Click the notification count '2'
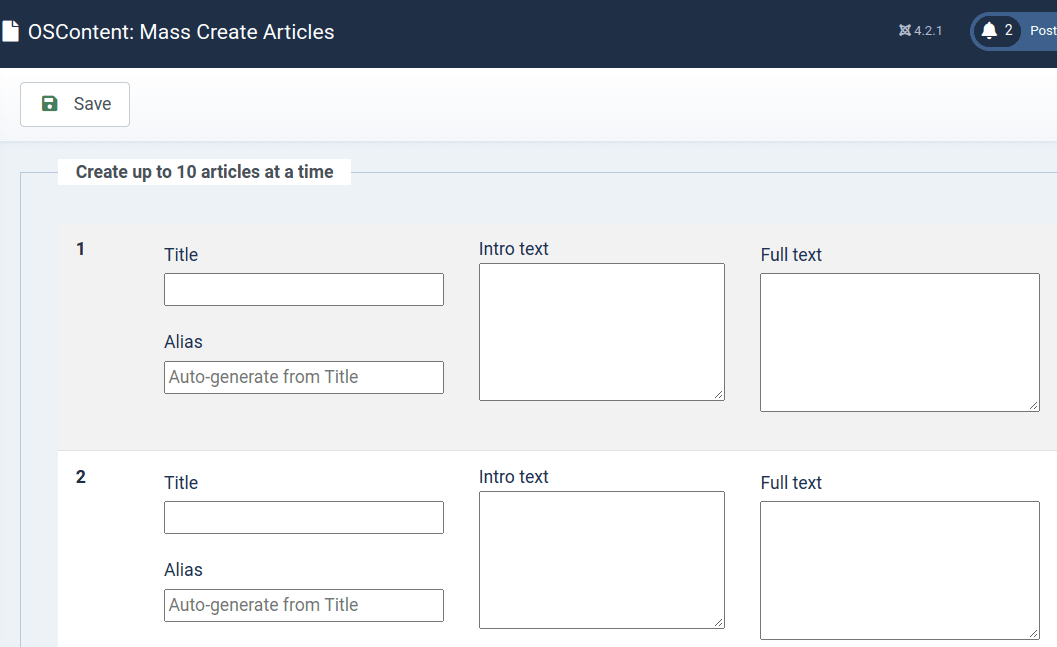The image size is (1057, 647). pyautogui.click(x=1008, y=30)
